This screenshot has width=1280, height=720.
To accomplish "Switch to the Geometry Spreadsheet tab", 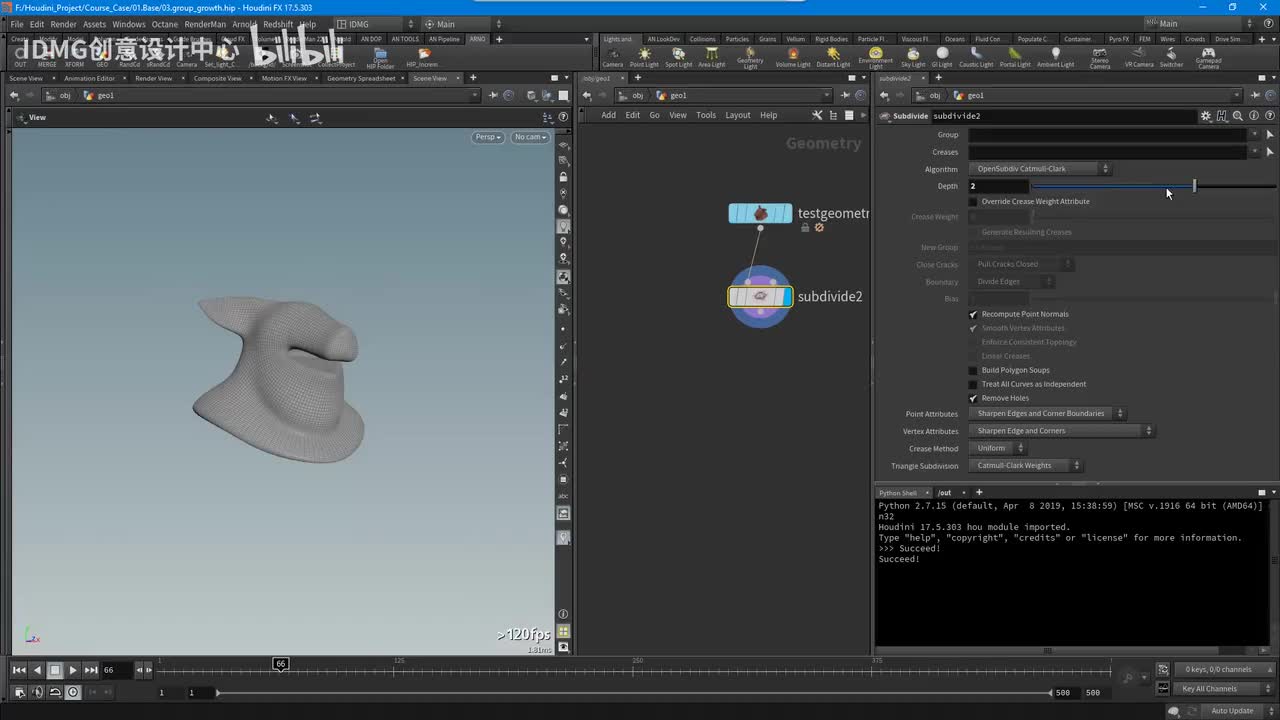I will [x=360, y=78].
